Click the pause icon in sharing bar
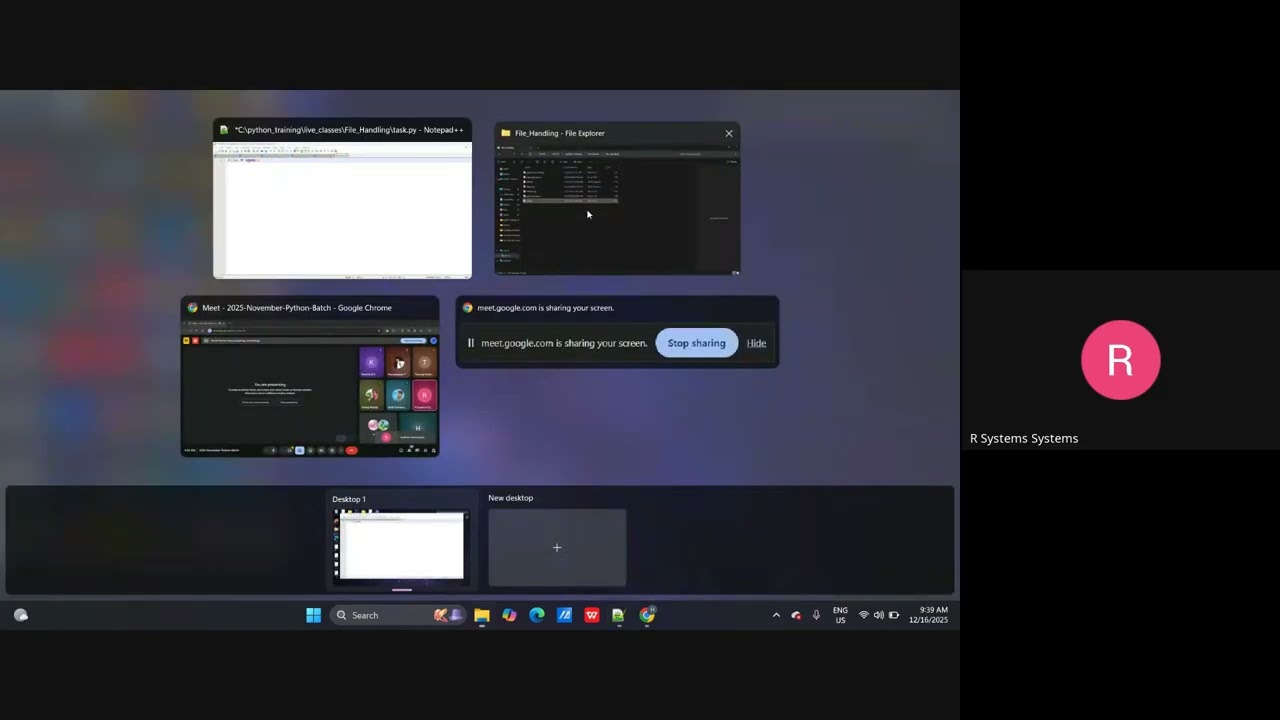The width and height of the screenshot is (1280, 720). click(x=471, y=343)
